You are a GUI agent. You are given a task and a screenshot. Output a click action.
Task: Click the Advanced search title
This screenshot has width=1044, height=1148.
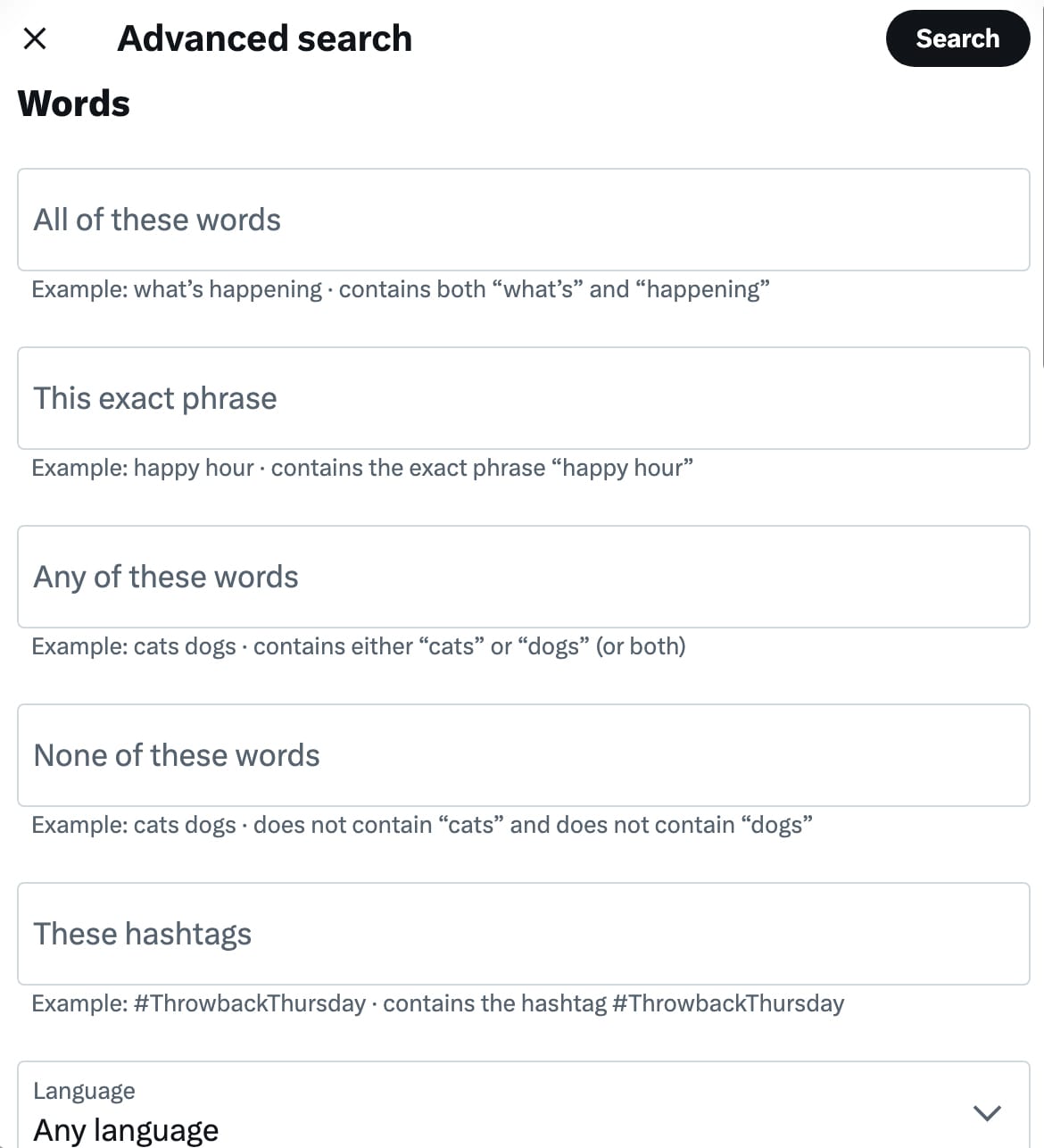coord(265,38)
